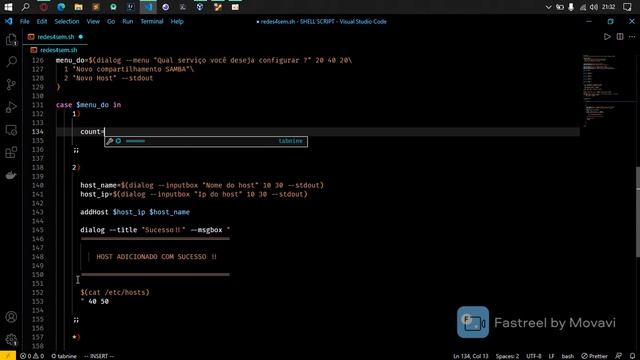Viewport: 640px width, 360px height.
Task: Click the tabnine status bar item
Action: click(x=64, y=356)
